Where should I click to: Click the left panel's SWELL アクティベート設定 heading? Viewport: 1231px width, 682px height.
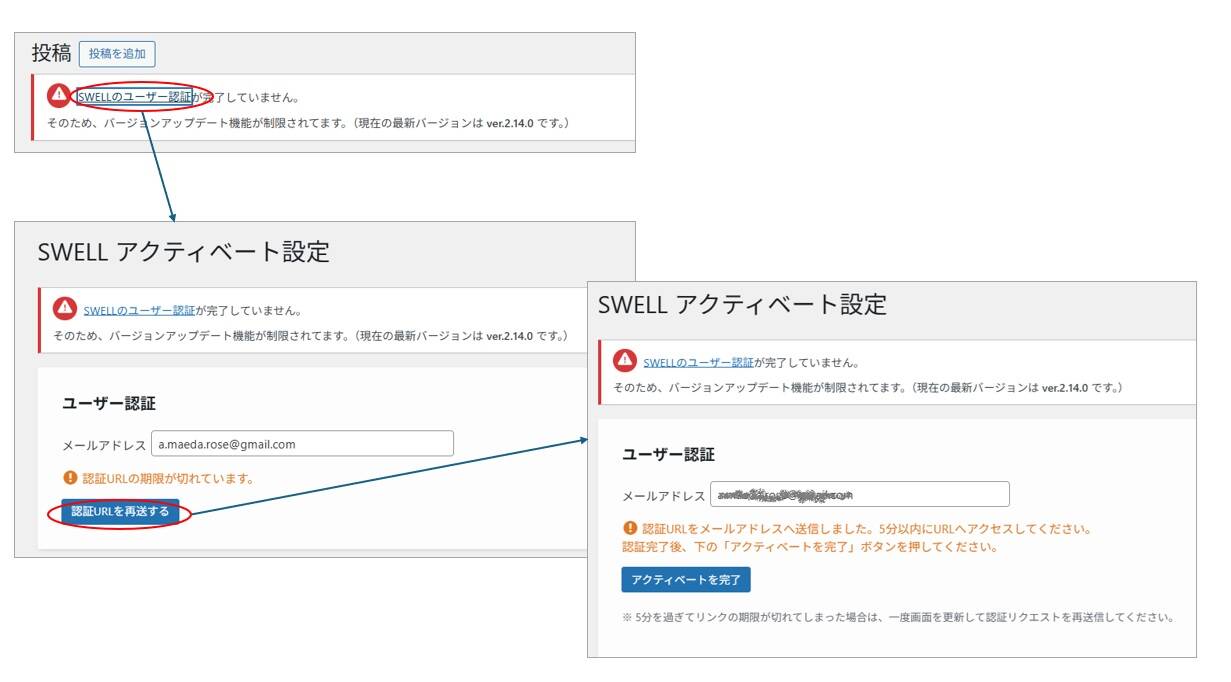click(x=183, y=252)
